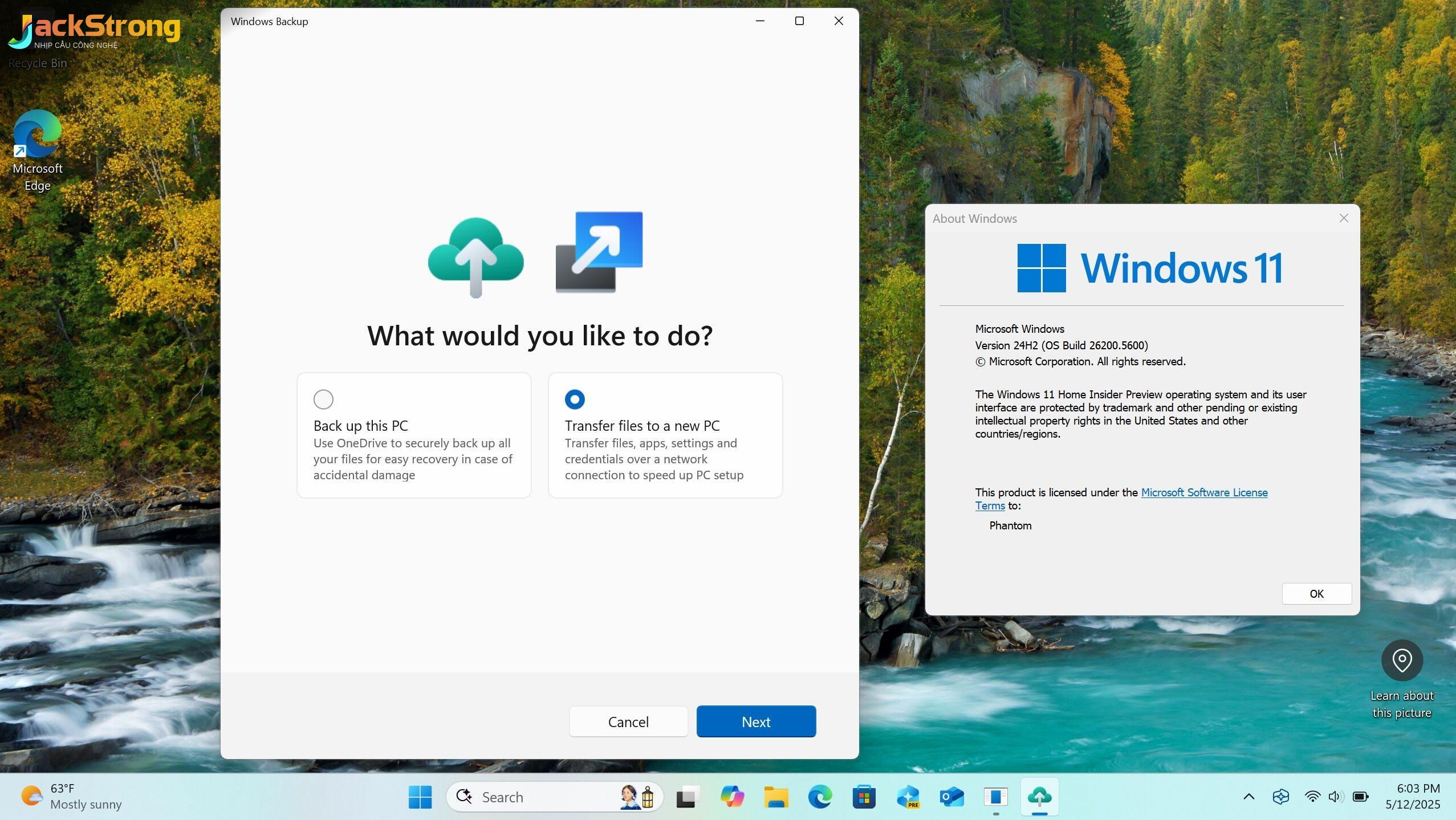Click the Transfer files card description text
This screenshot has width=1456, height=820.
coord(654,459)
